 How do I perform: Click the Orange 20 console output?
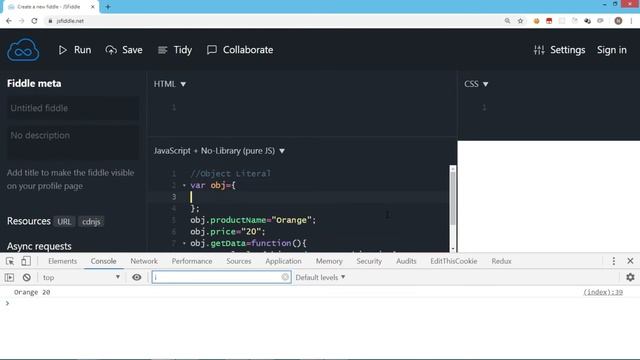[x=32, y=292]
